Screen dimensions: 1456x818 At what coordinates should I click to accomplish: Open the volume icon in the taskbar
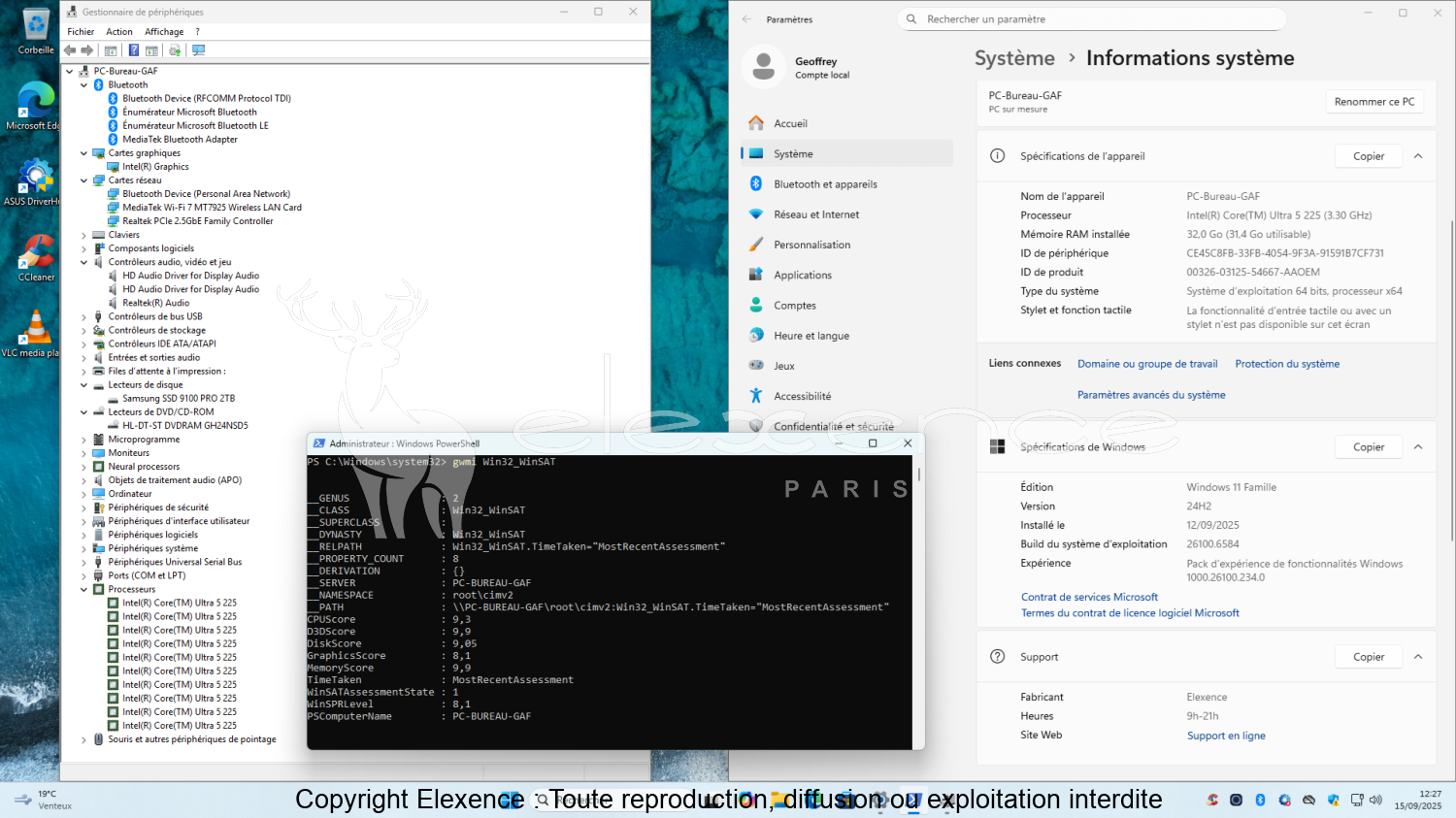click(1375, 800)
